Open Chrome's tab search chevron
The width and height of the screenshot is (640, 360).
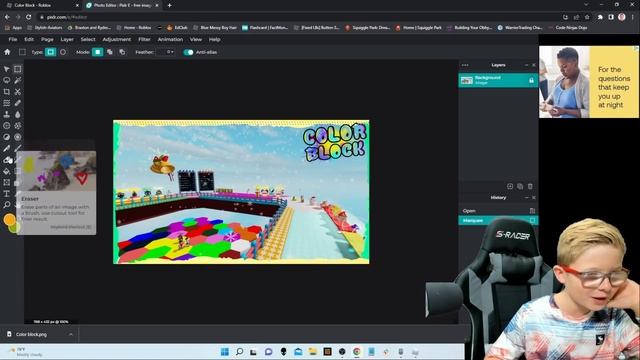[586, 5]
